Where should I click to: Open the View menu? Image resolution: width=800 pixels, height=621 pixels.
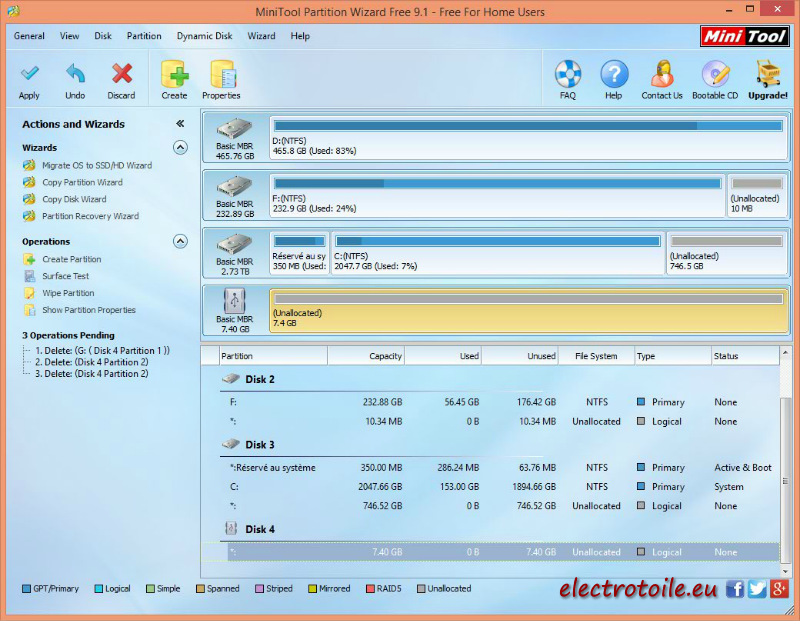tap(69, 36)
